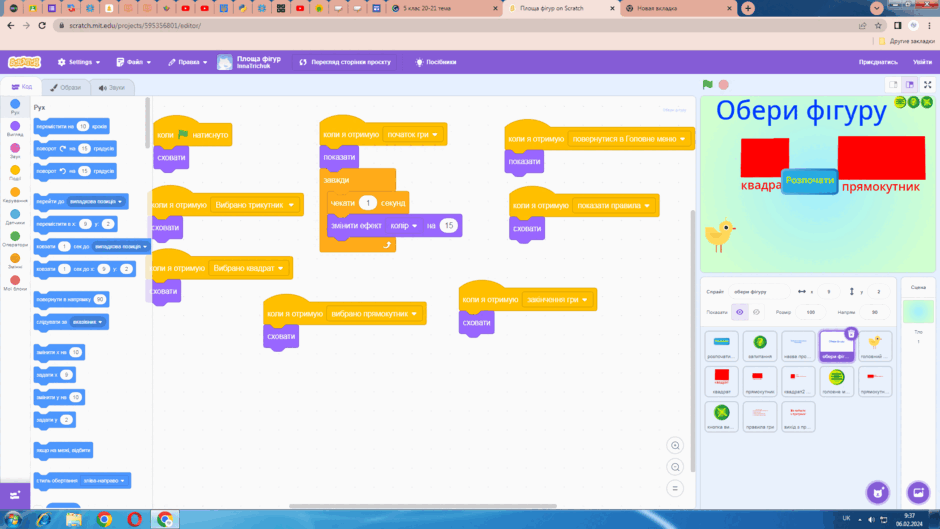Viewport: 940px width, 529px height.
Task: Click the sprite direction field
Action: [875, 312]
